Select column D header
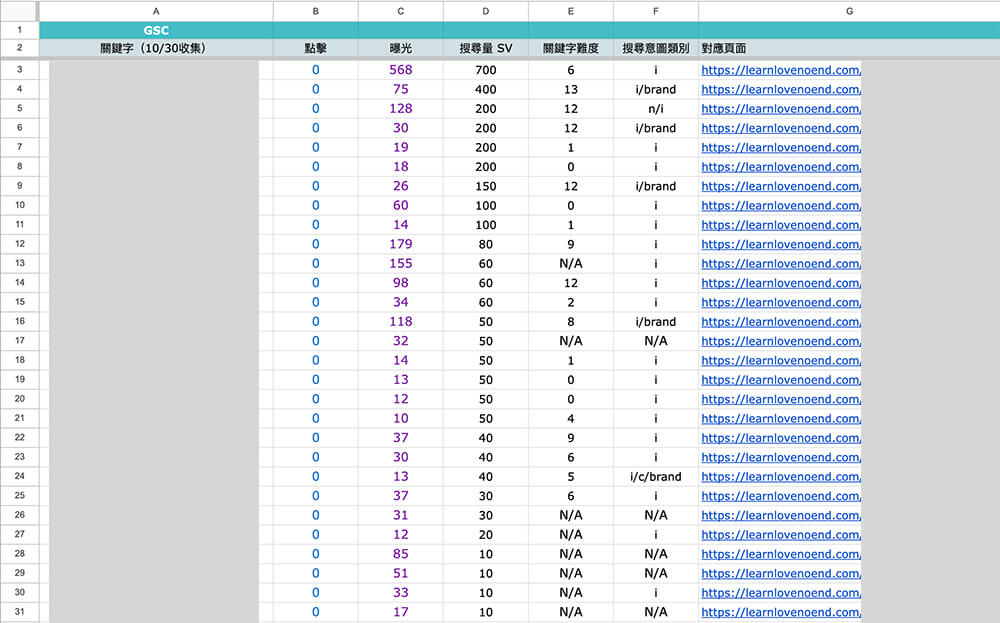1000x623 pixels. tap(486, 11)
